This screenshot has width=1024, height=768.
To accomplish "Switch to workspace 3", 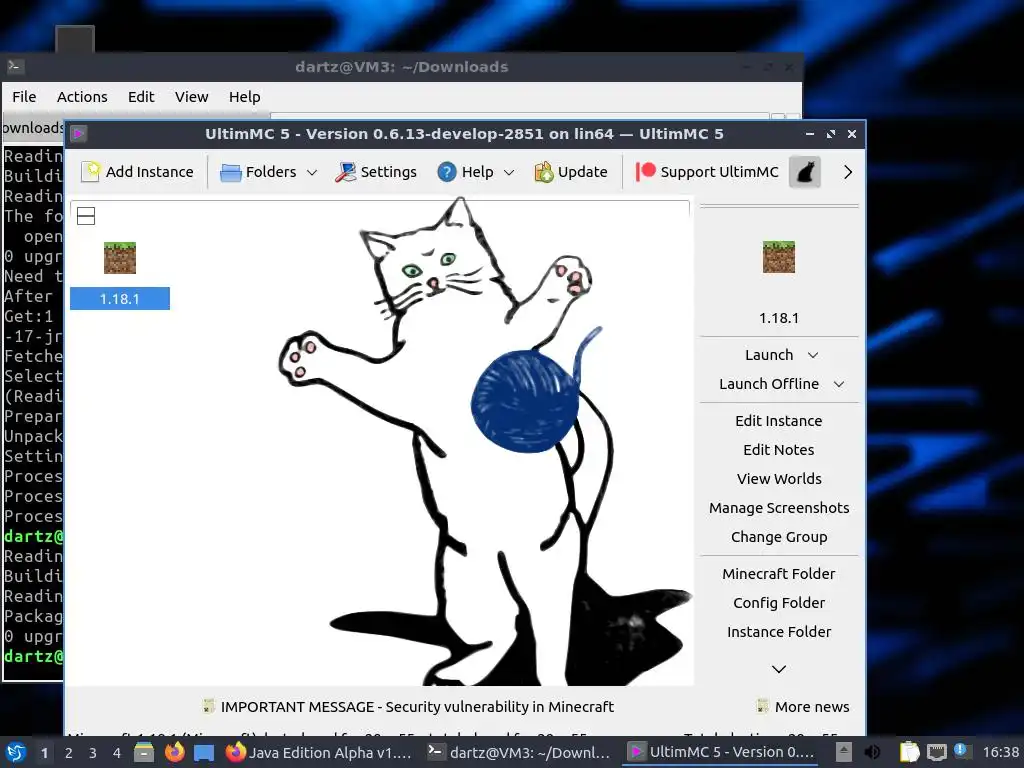I will coord(93,753).
